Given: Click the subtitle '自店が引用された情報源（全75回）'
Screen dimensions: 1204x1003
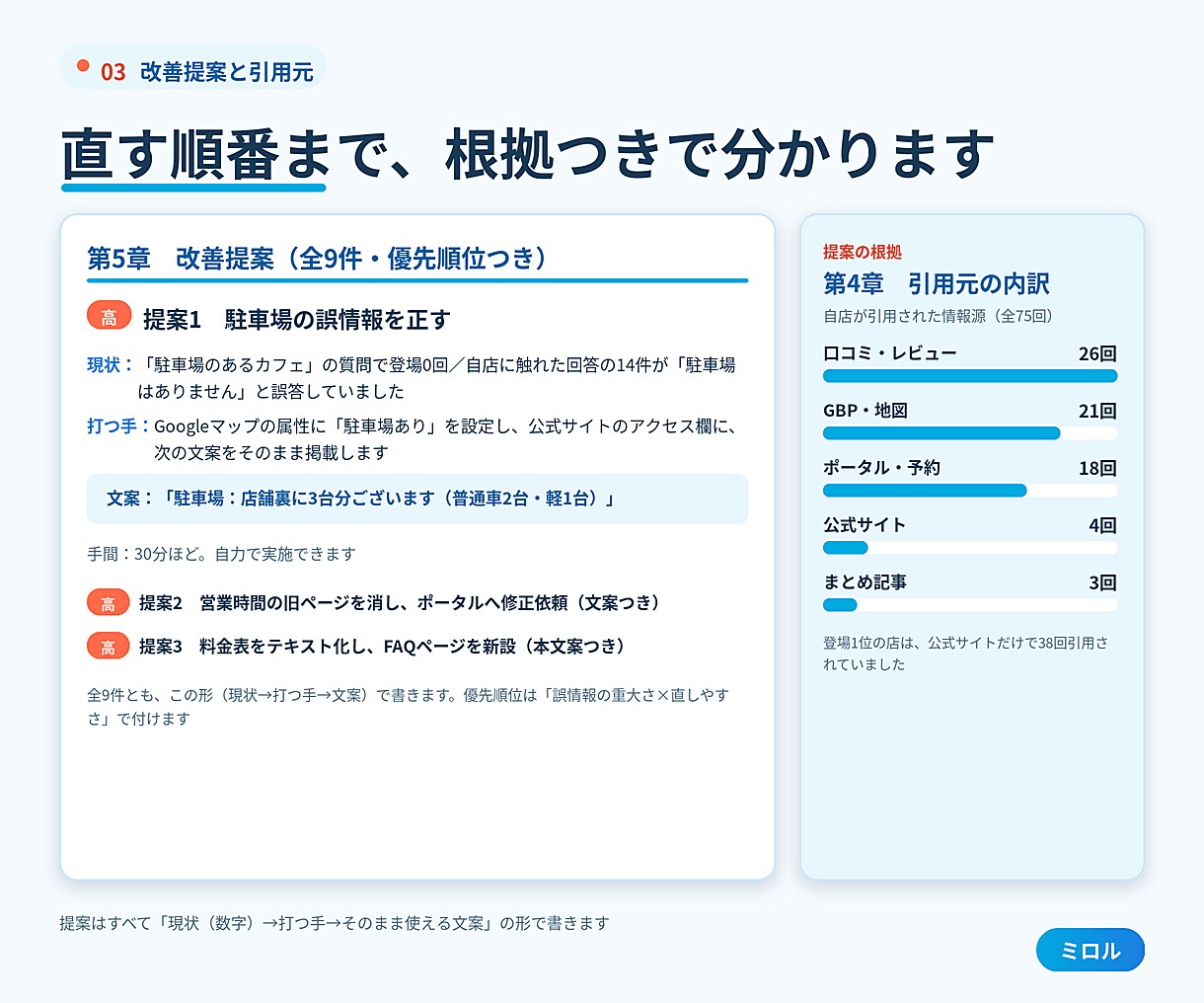Looking at the screenshot, I should point(939,316).
